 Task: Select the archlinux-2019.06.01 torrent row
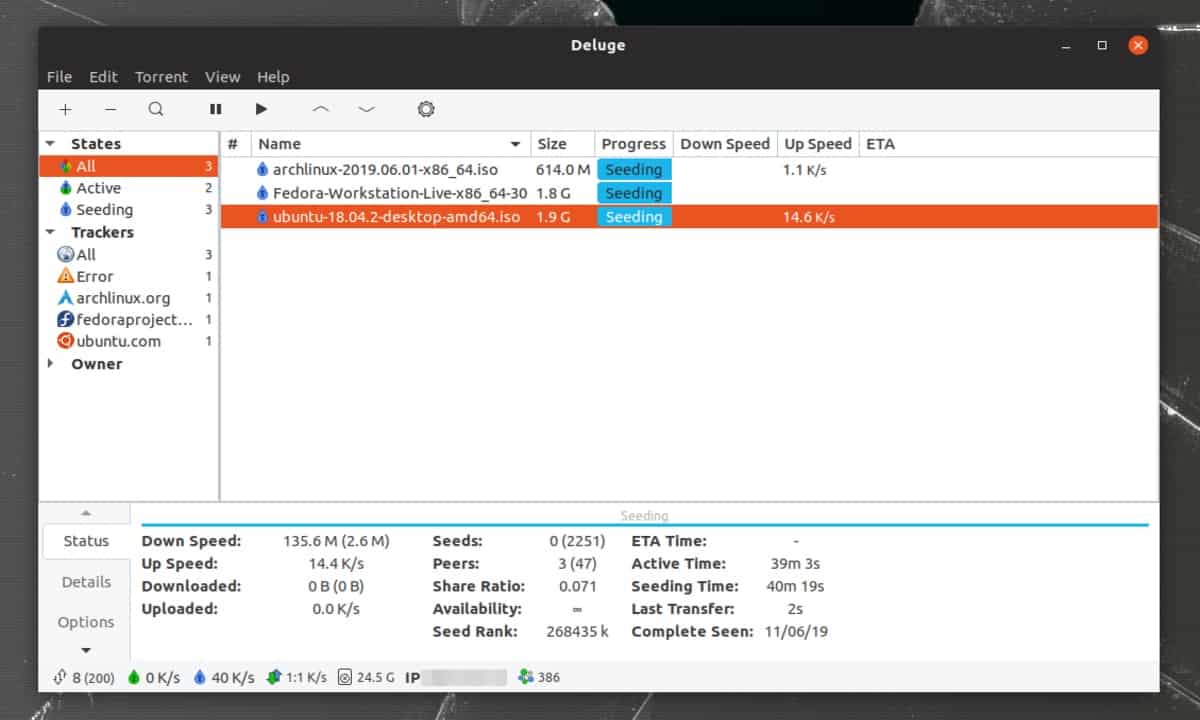tap(384, 170)
